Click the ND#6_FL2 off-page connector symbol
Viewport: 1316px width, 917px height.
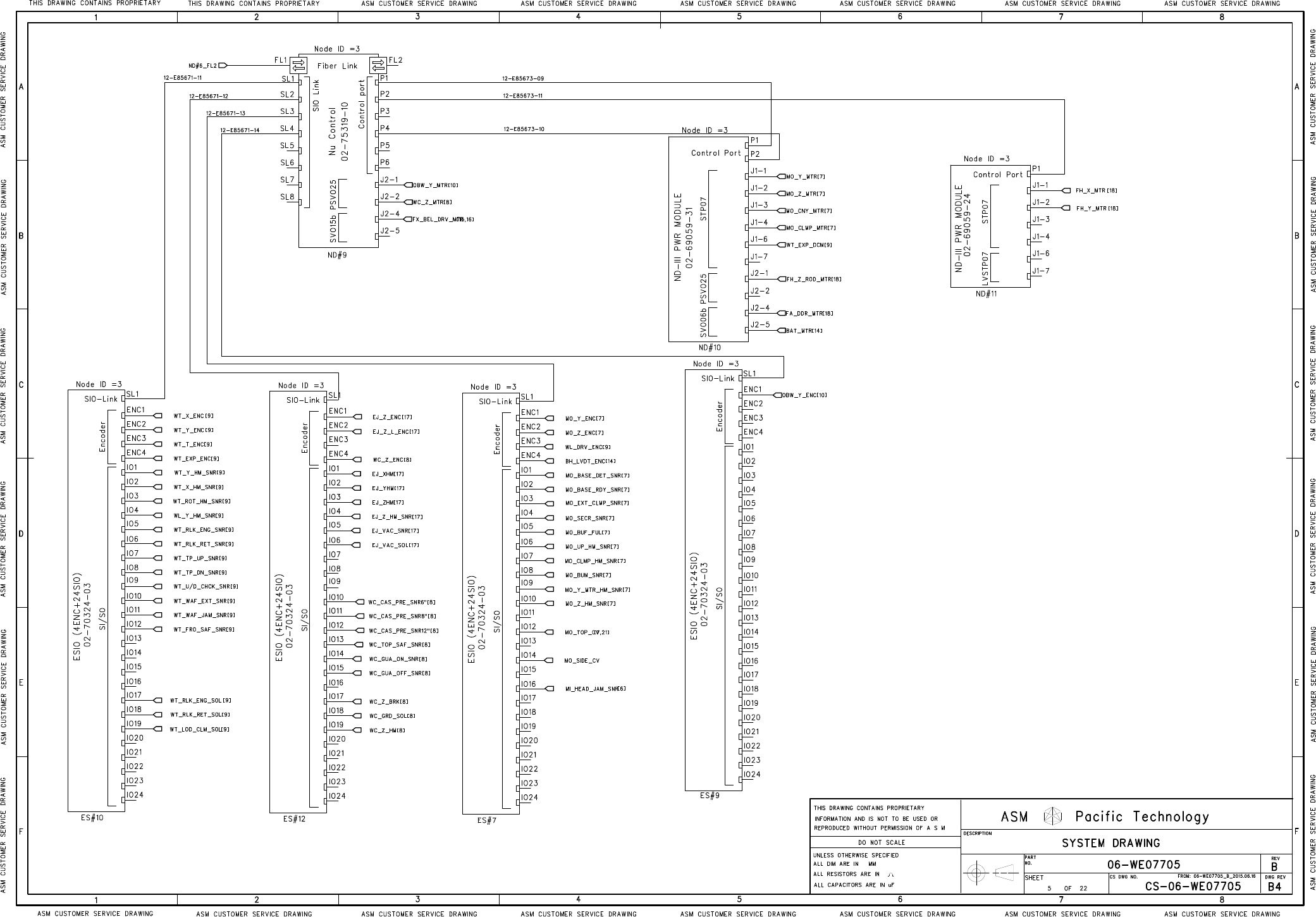223,65
